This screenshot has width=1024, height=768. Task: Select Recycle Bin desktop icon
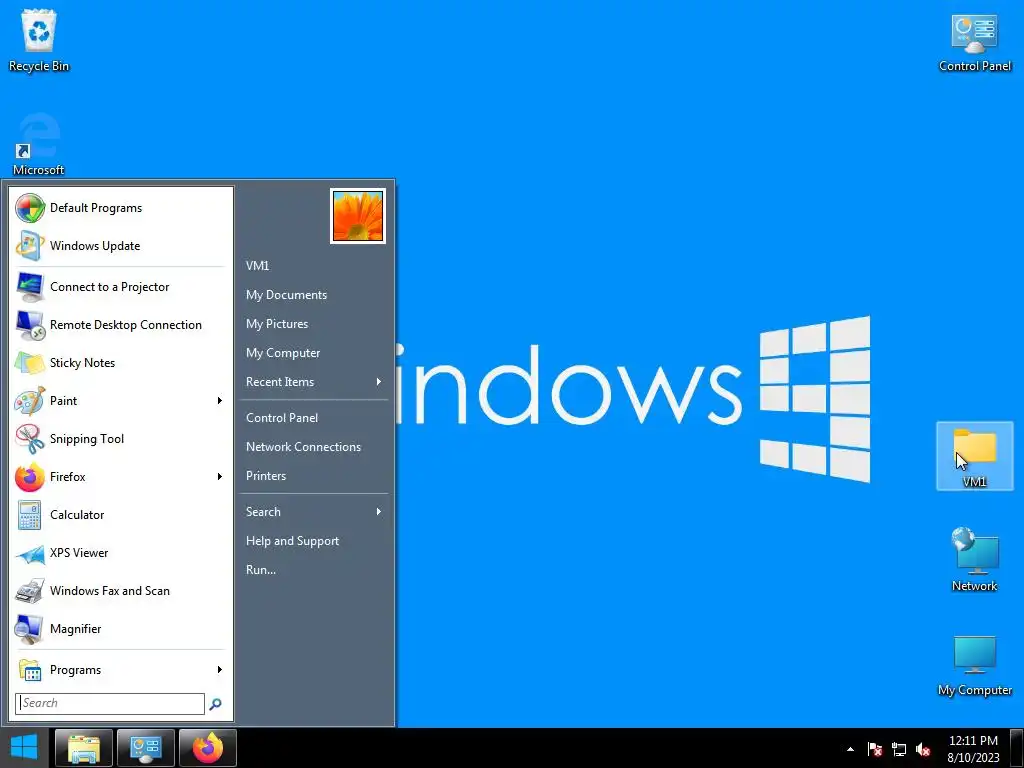39,40
